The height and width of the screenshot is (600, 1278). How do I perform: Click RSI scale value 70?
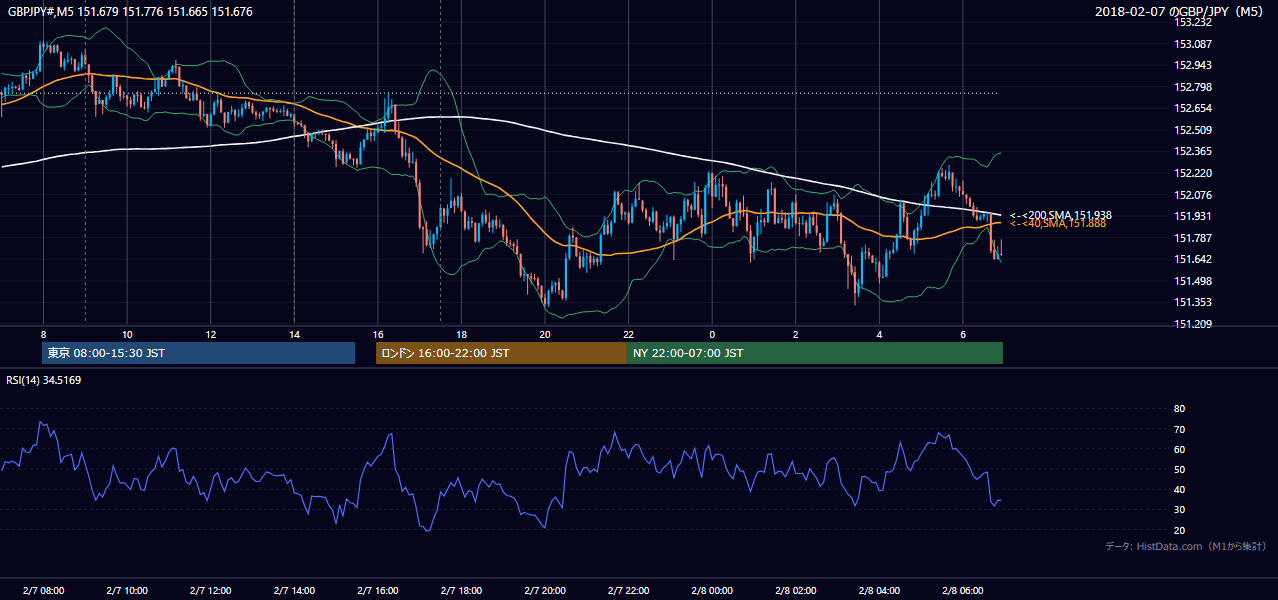[x=1180, y=429]
